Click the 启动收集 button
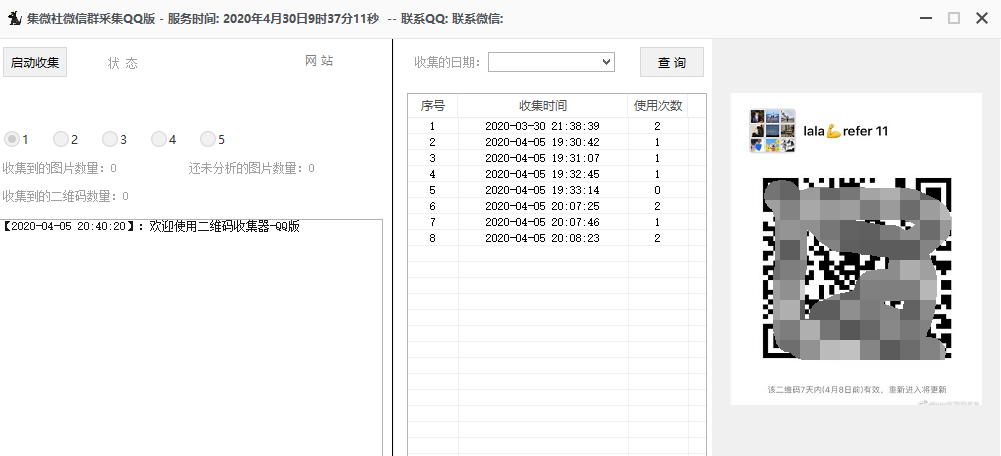1001x456 pixels. (x=35, y=62)
